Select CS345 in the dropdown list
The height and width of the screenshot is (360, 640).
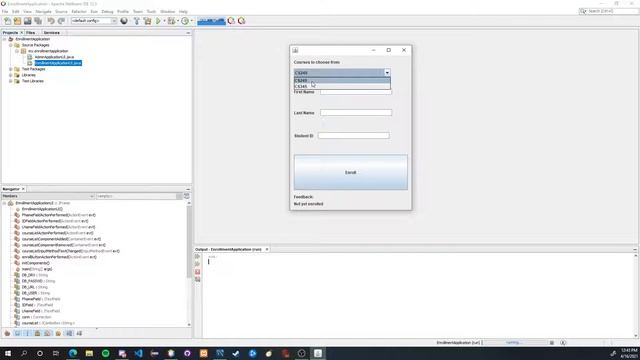coord(342,86)
